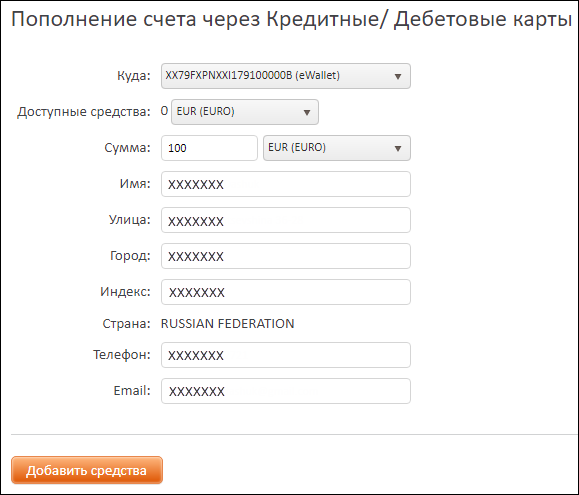579x495 pixels.
Task: Click the Сумма field label
Action: [127, 148]
